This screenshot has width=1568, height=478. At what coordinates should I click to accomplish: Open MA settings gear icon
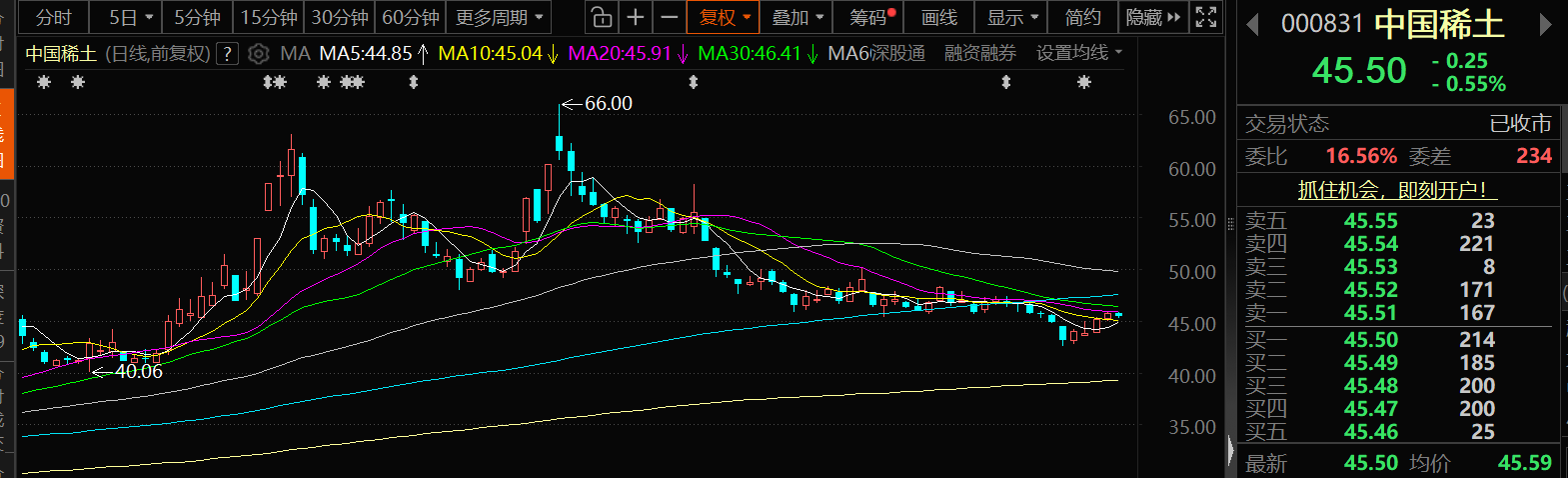point(258,53)
